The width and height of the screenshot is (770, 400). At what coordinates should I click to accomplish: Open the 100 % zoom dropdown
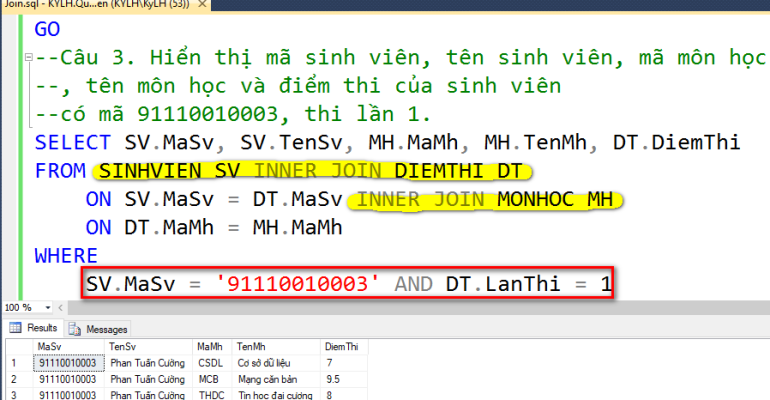(48, 308)
